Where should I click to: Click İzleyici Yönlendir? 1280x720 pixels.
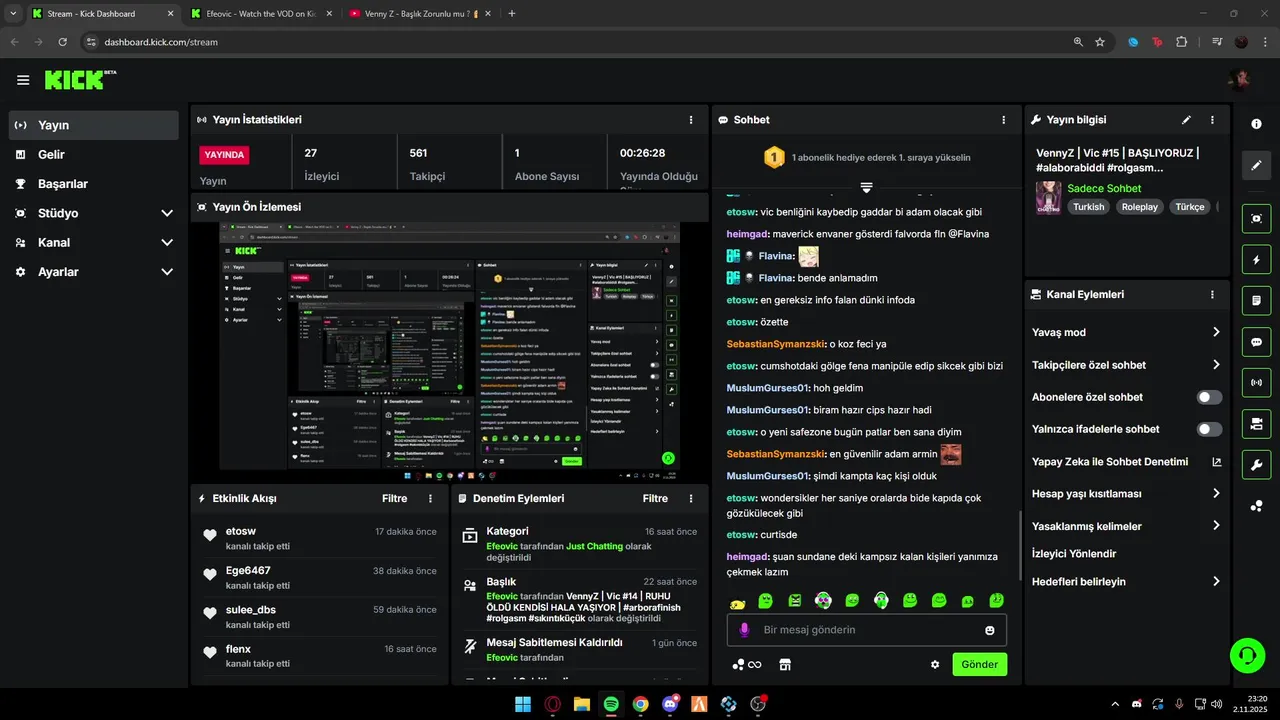click(1074, 554)
